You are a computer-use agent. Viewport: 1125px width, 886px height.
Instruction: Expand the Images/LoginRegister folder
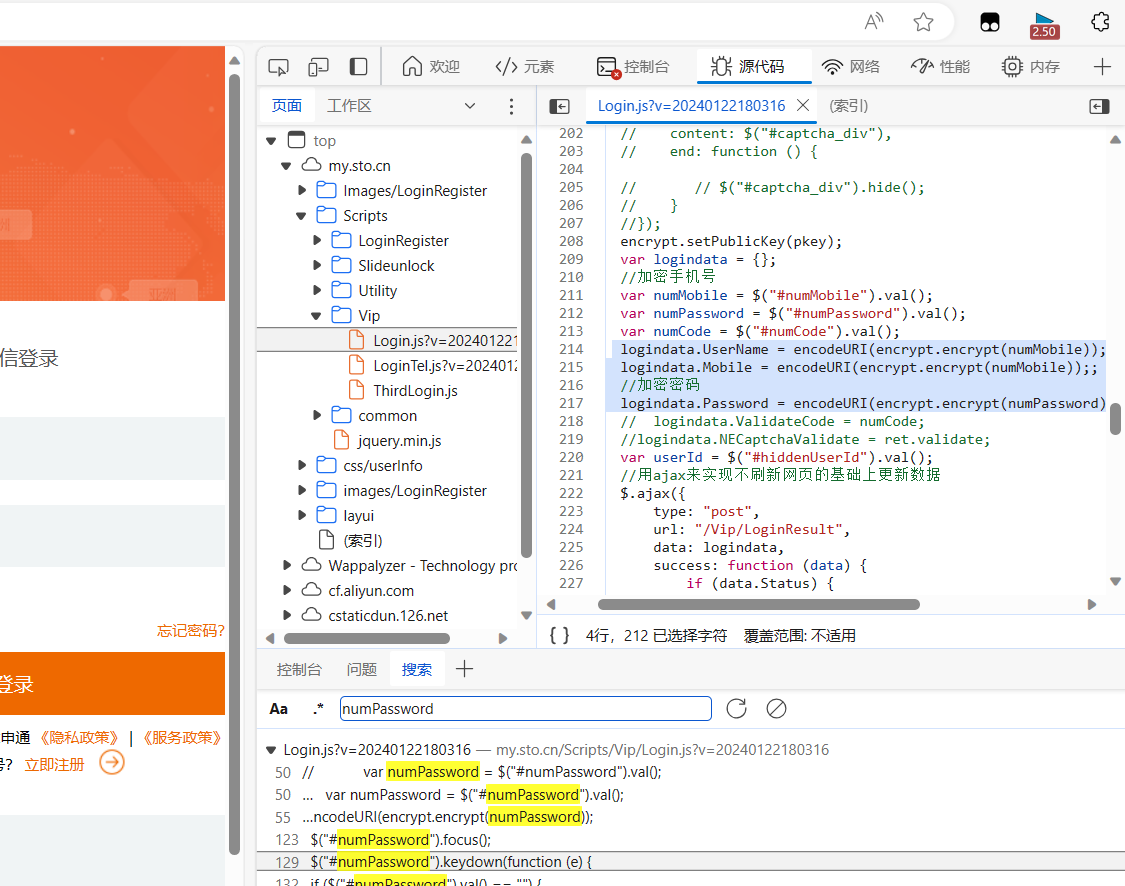pyautogui.click(x=302, y=191)
